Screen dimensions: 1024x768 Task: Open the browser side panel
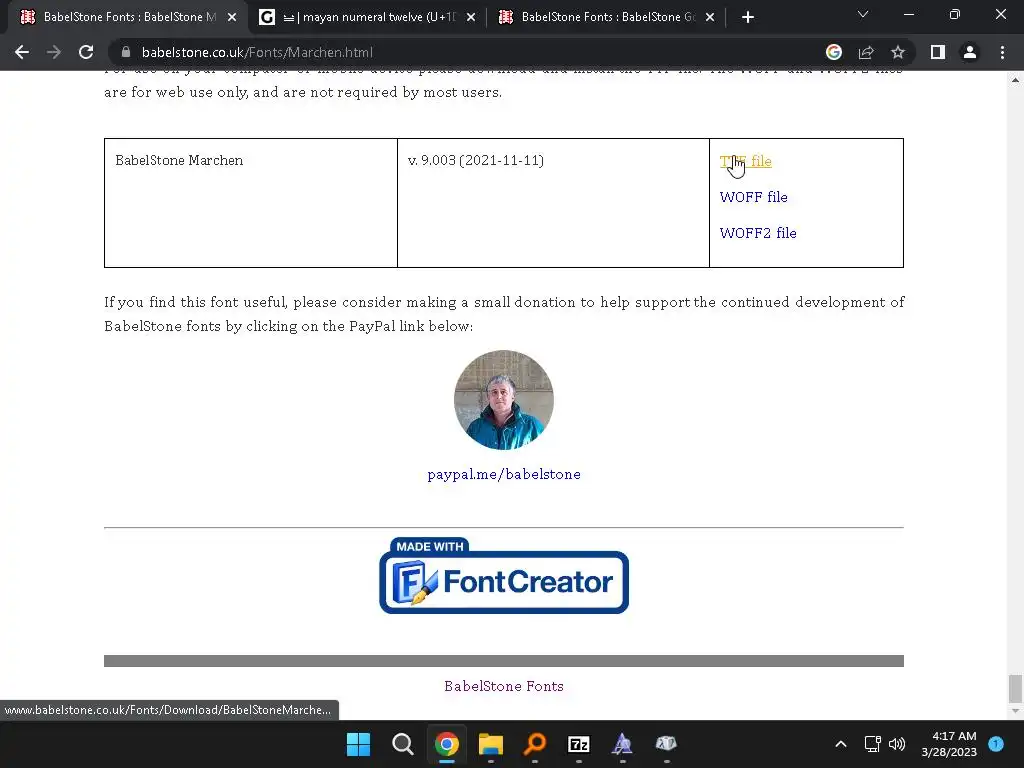(938, 52)
